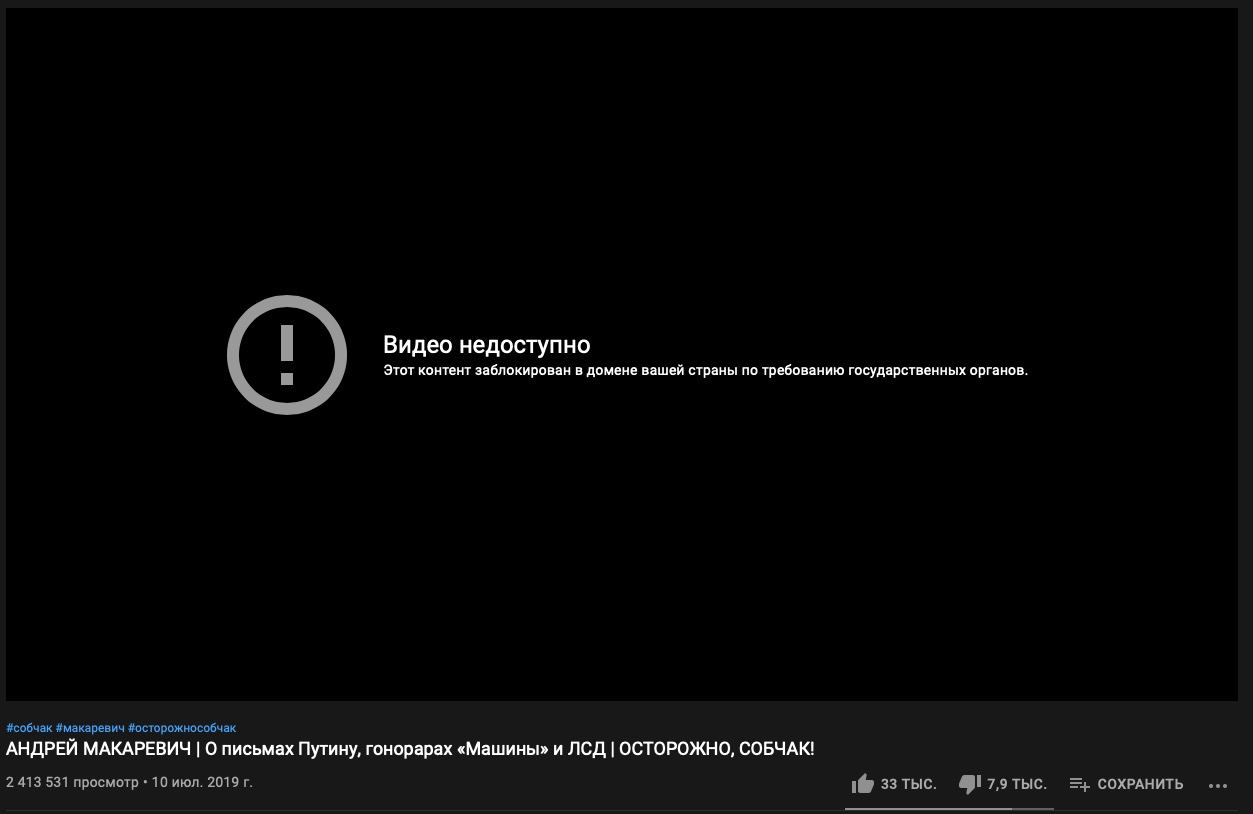Viewport: 1253px width, 814px height.
Task: Like the video with thumbs-up icon
Action: tap(862, 784)
